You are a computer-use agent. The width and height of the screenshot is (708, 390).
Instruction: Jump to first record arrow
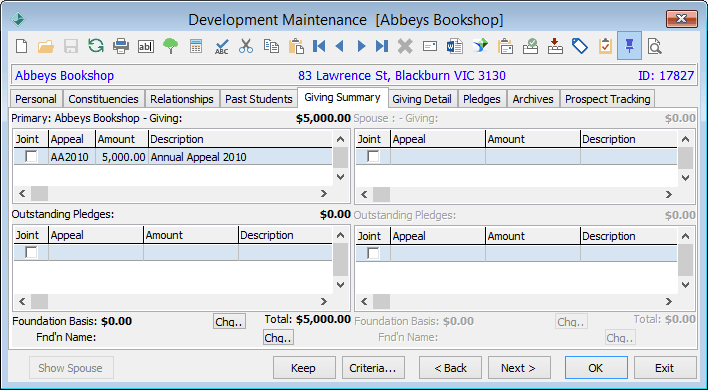[x=319, y=46]
